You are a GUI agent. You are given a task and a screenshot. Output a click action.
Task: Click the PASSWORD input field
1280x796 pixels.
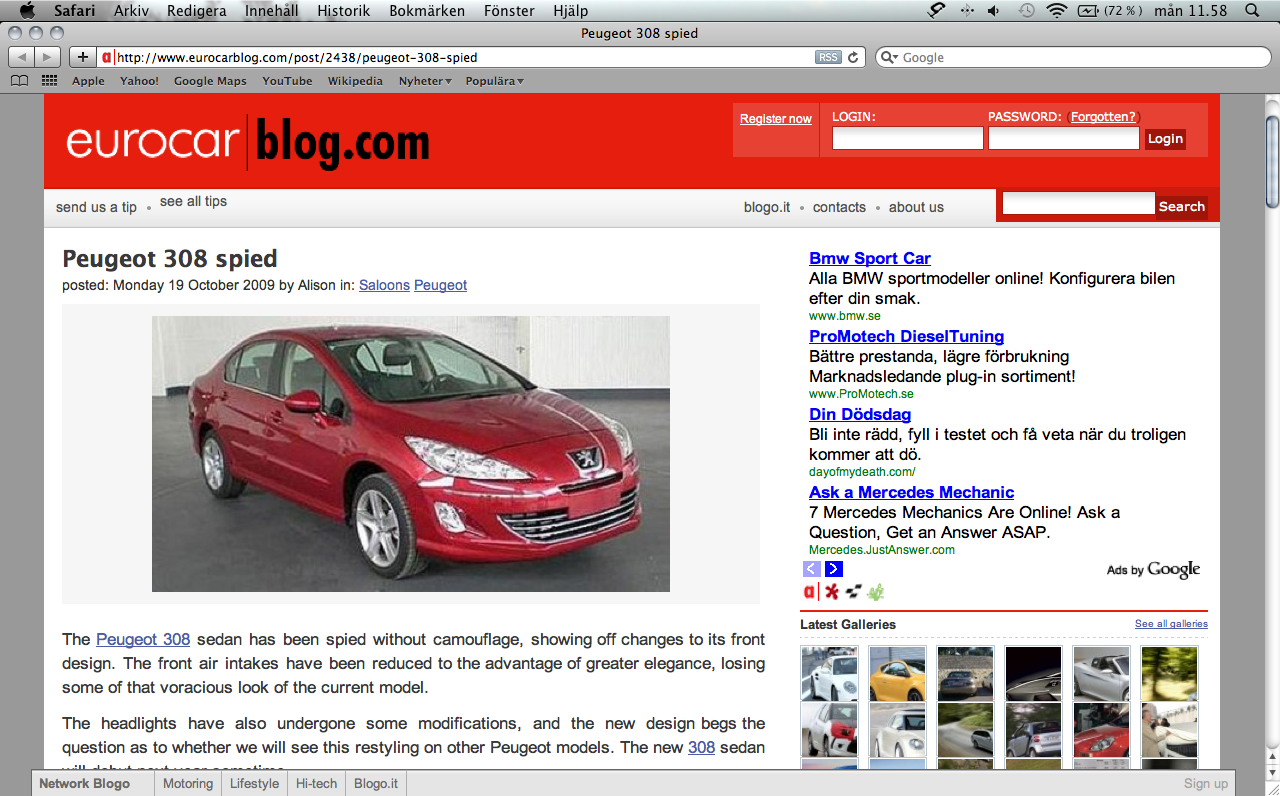1064,139
